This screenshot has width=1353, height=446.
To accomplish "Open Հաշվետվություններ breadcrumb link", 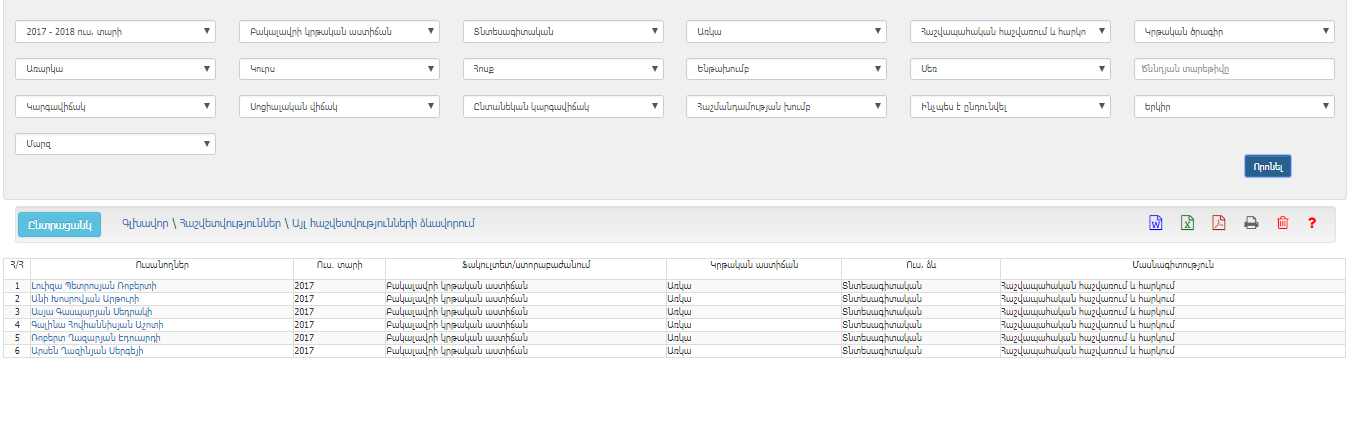I will coord(229,223).
